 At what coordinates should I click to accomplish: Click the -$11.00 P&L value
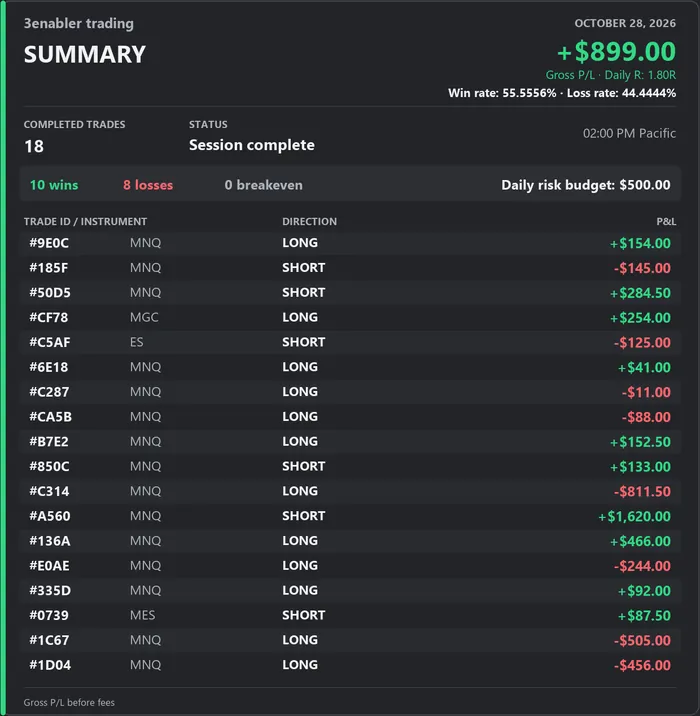click(x=646, y=392)
